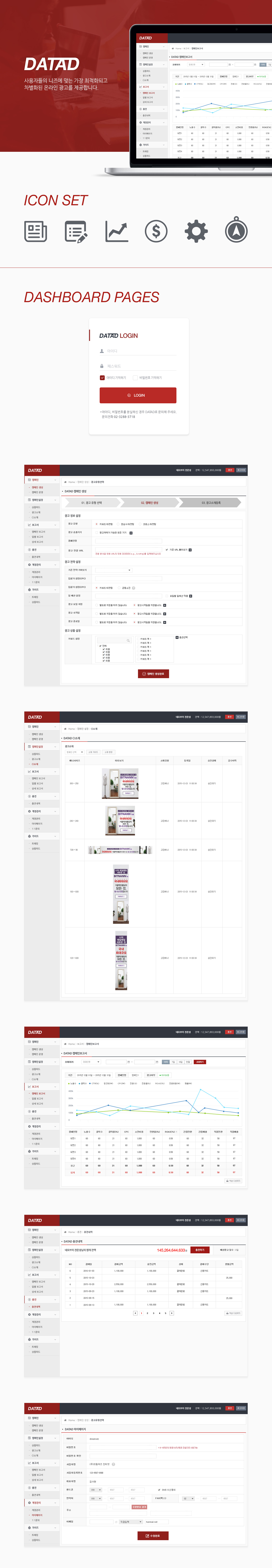Screen dimensions: 272x1568
Task: Go to next page in 충전내역 pagination
Action: (x=172, y=1313)
